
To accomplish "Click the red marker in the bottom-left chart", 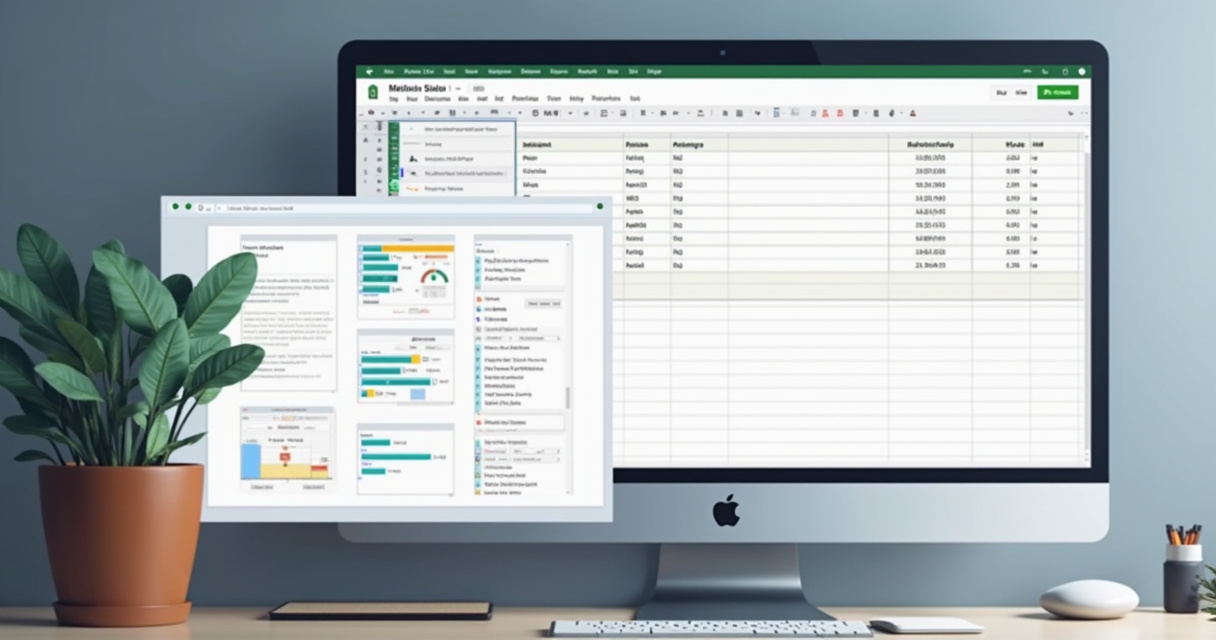I will click(x=285, y=457).
